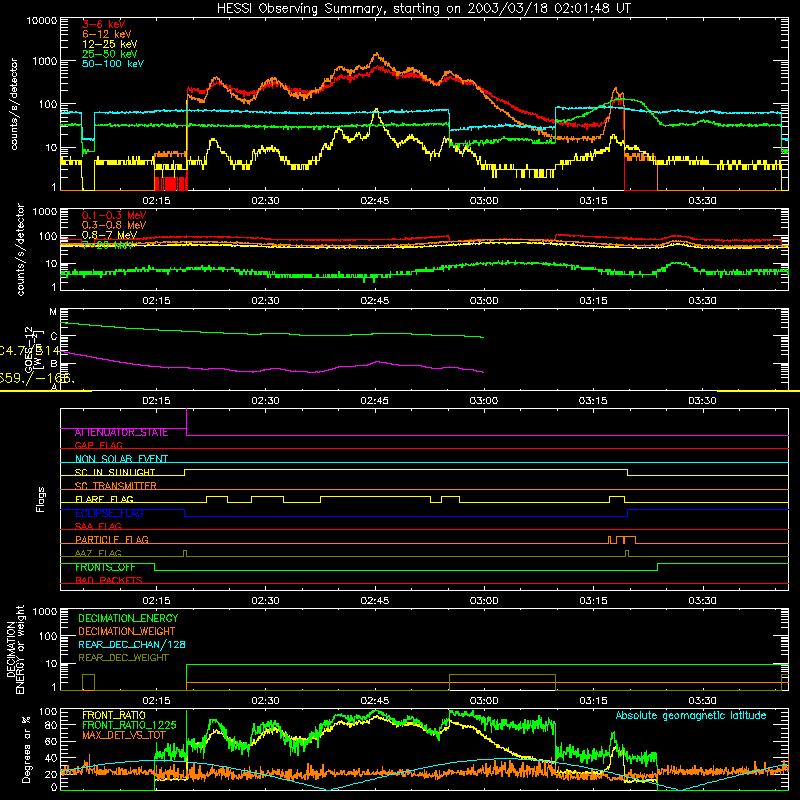Viewport: 800px width, 800px height.
Task: Click the yellow S59./-166. position annotation
Action: click(37, 379)
